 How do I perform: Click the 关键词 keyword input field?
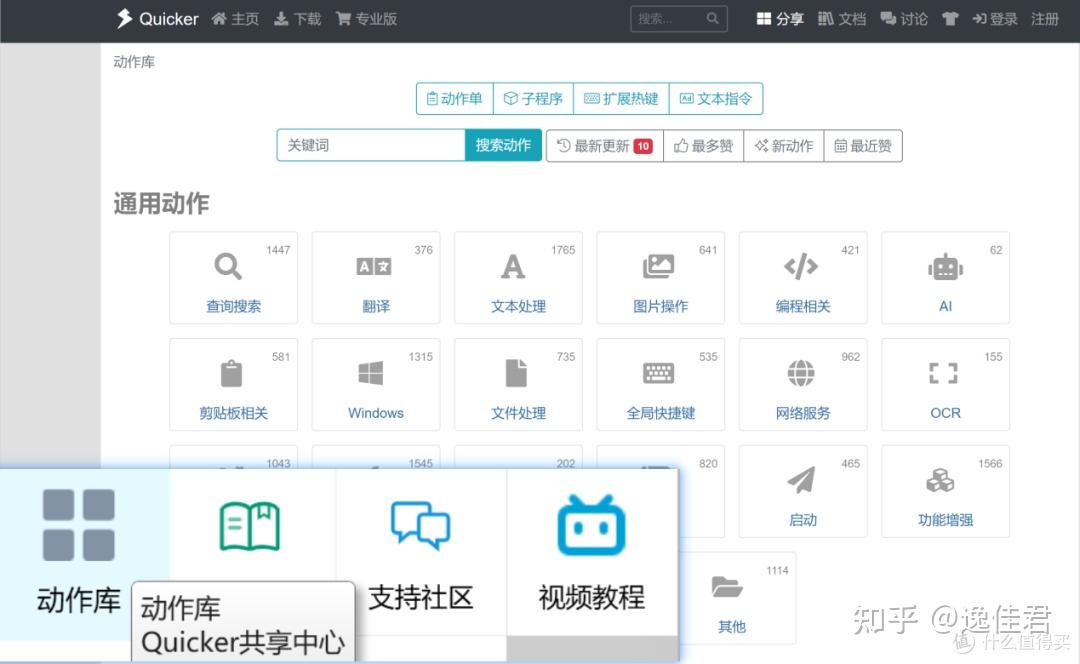pos(371,145)
